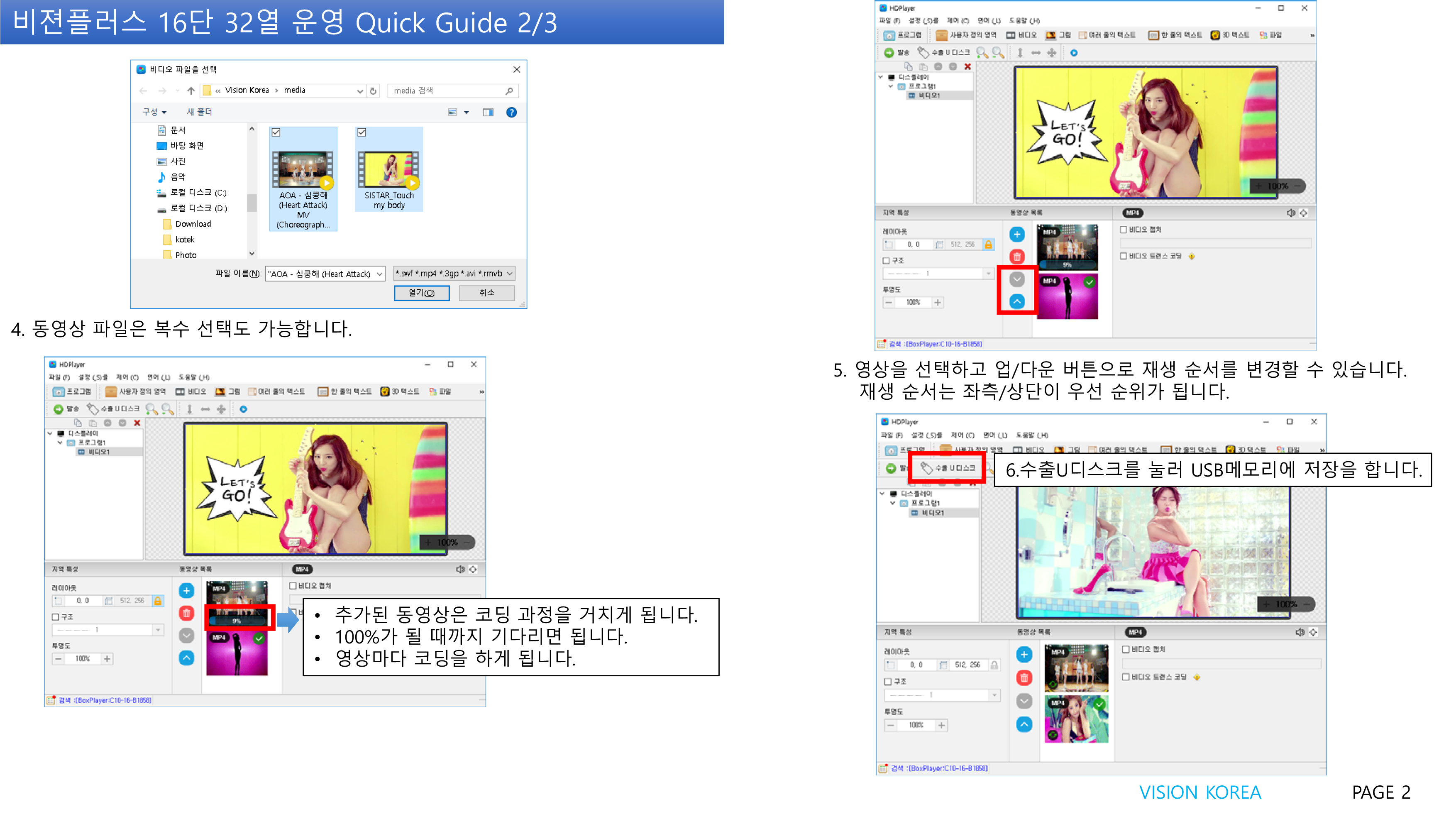Click the 취소 cancel button

[487, 293]
